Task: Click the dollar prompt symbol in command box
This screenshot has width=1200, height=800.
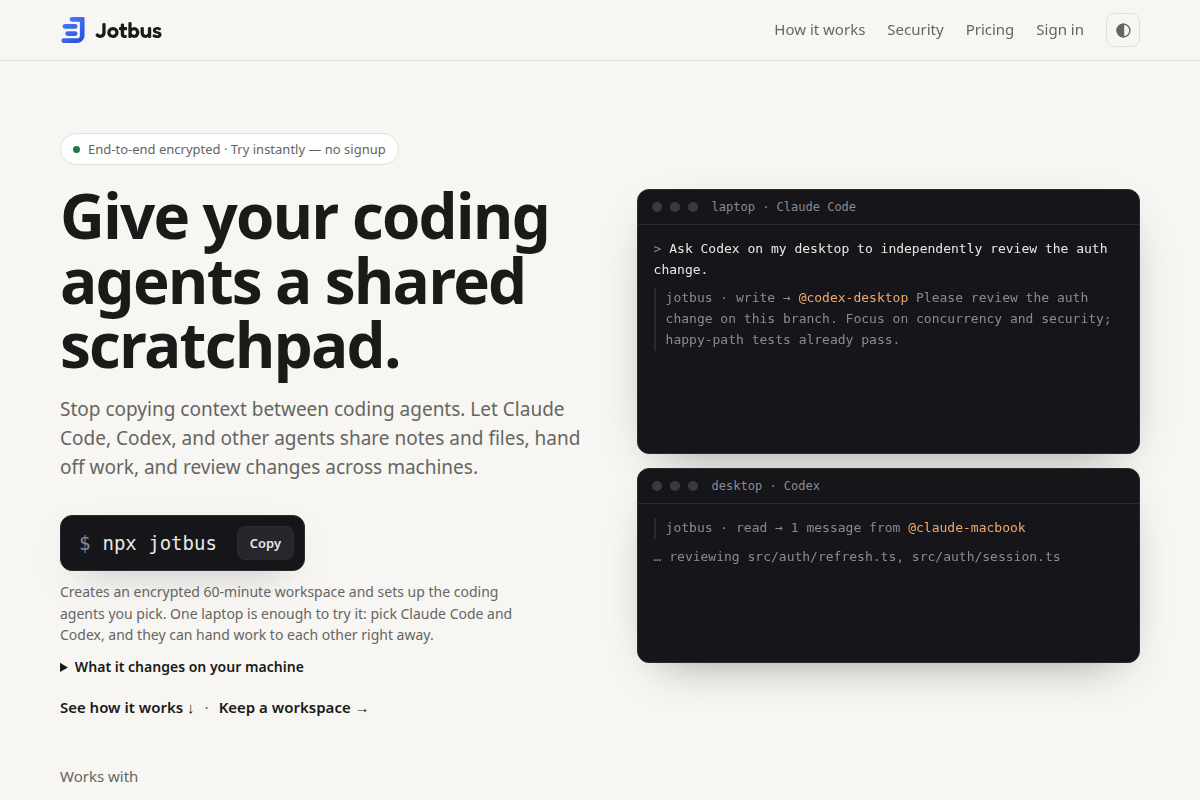Action: point(85,543)
